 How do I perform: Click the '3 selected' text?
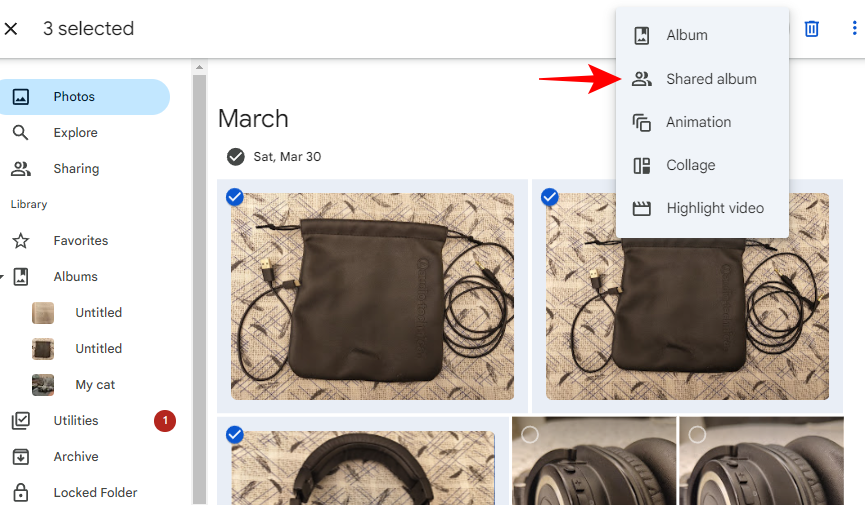(x=88, y=29)
